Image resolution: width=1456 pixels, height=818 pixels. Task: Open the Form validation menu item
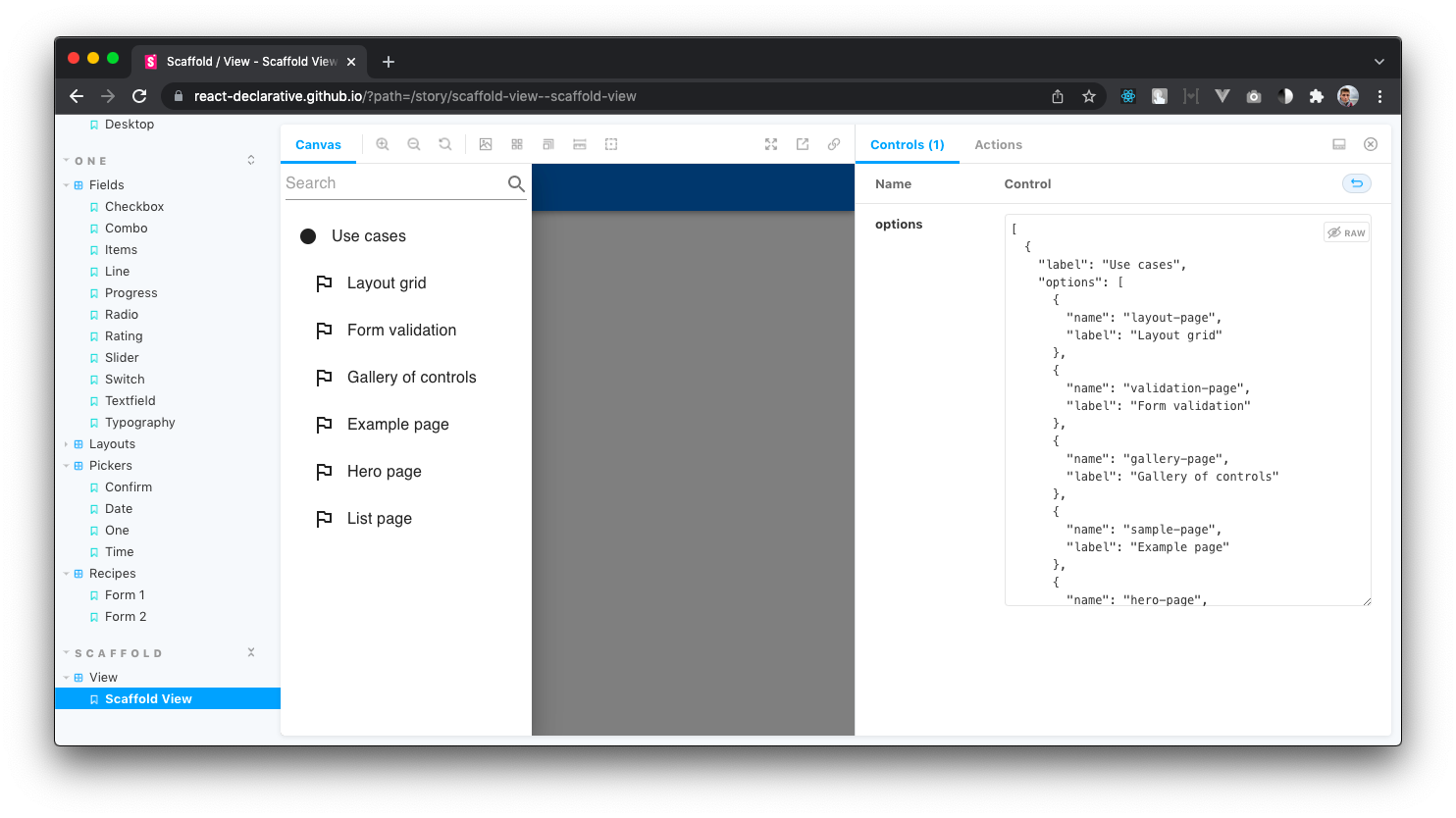coord(406,331)
